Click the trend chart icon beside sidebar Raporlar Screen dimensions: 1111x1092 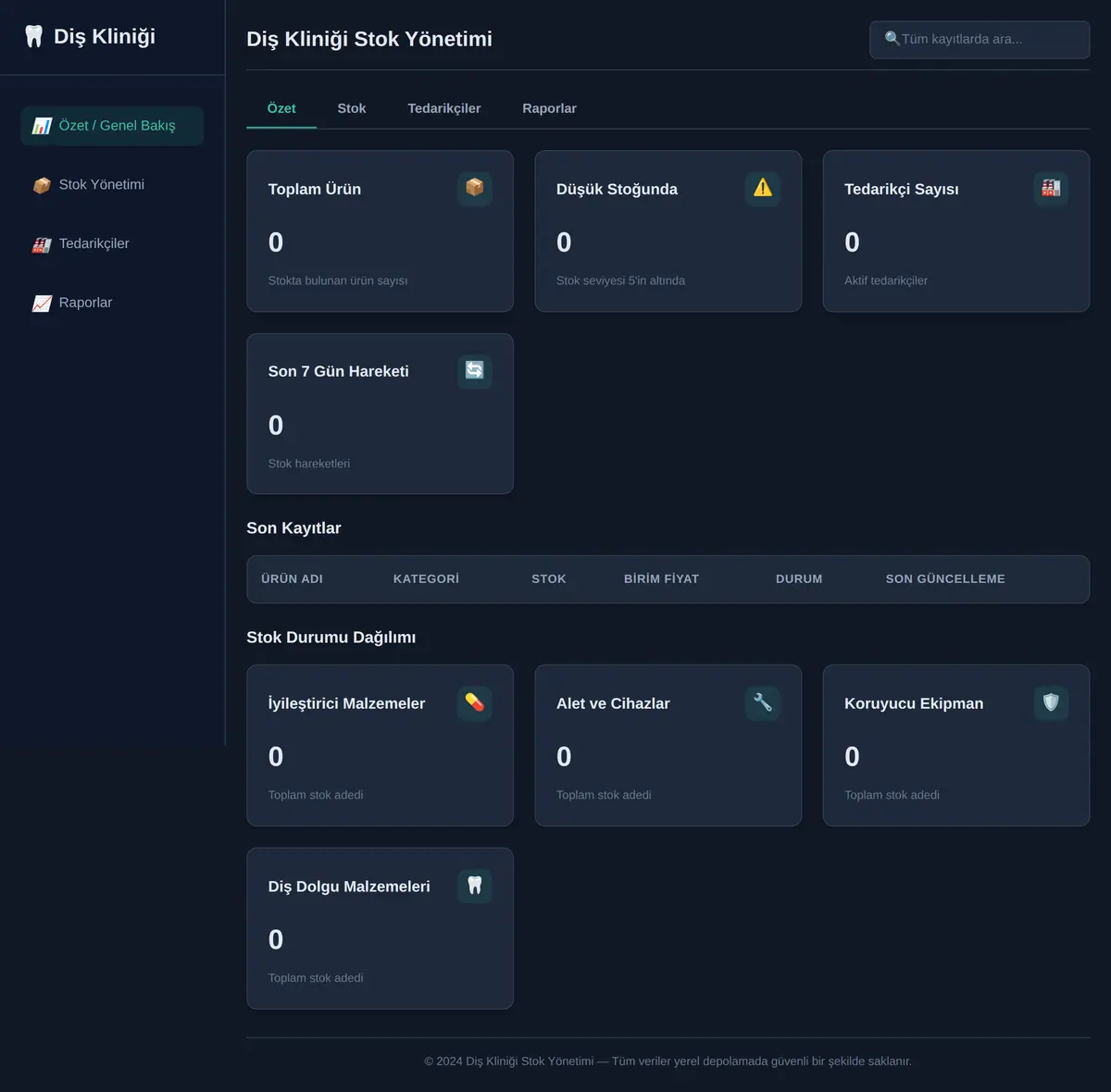coord(42,304)
